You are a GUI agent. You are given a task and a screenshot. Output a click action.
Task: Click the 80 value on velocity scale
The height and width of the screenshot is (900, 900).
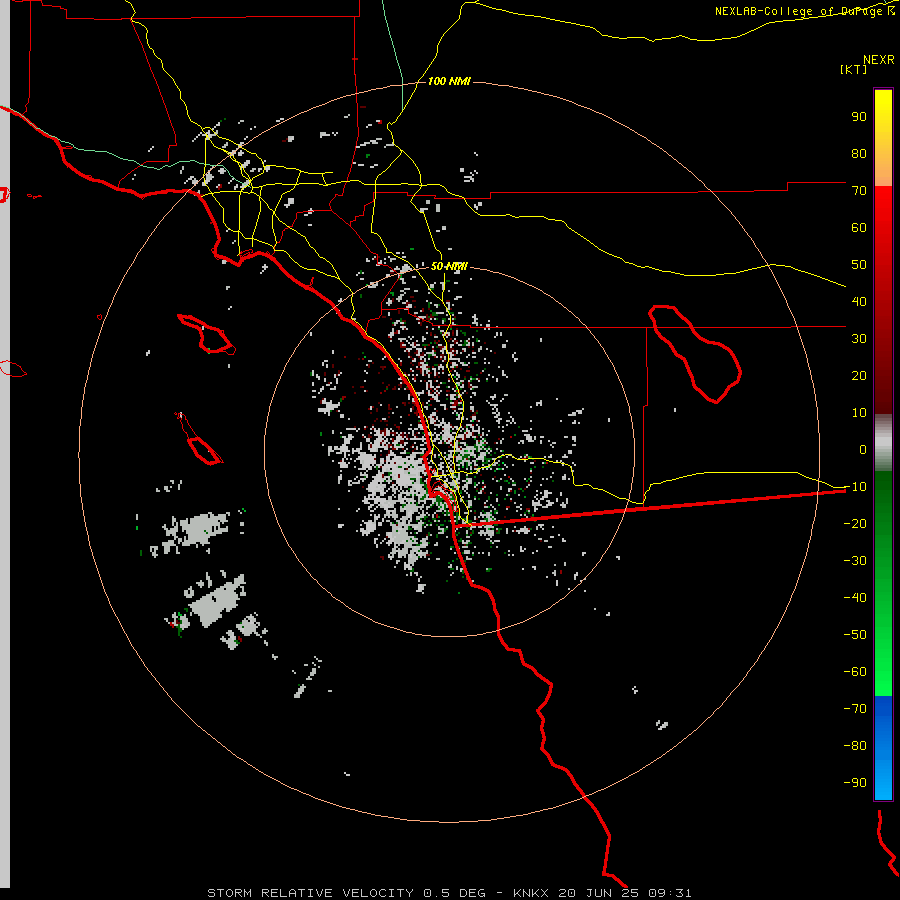coord(859,154)
